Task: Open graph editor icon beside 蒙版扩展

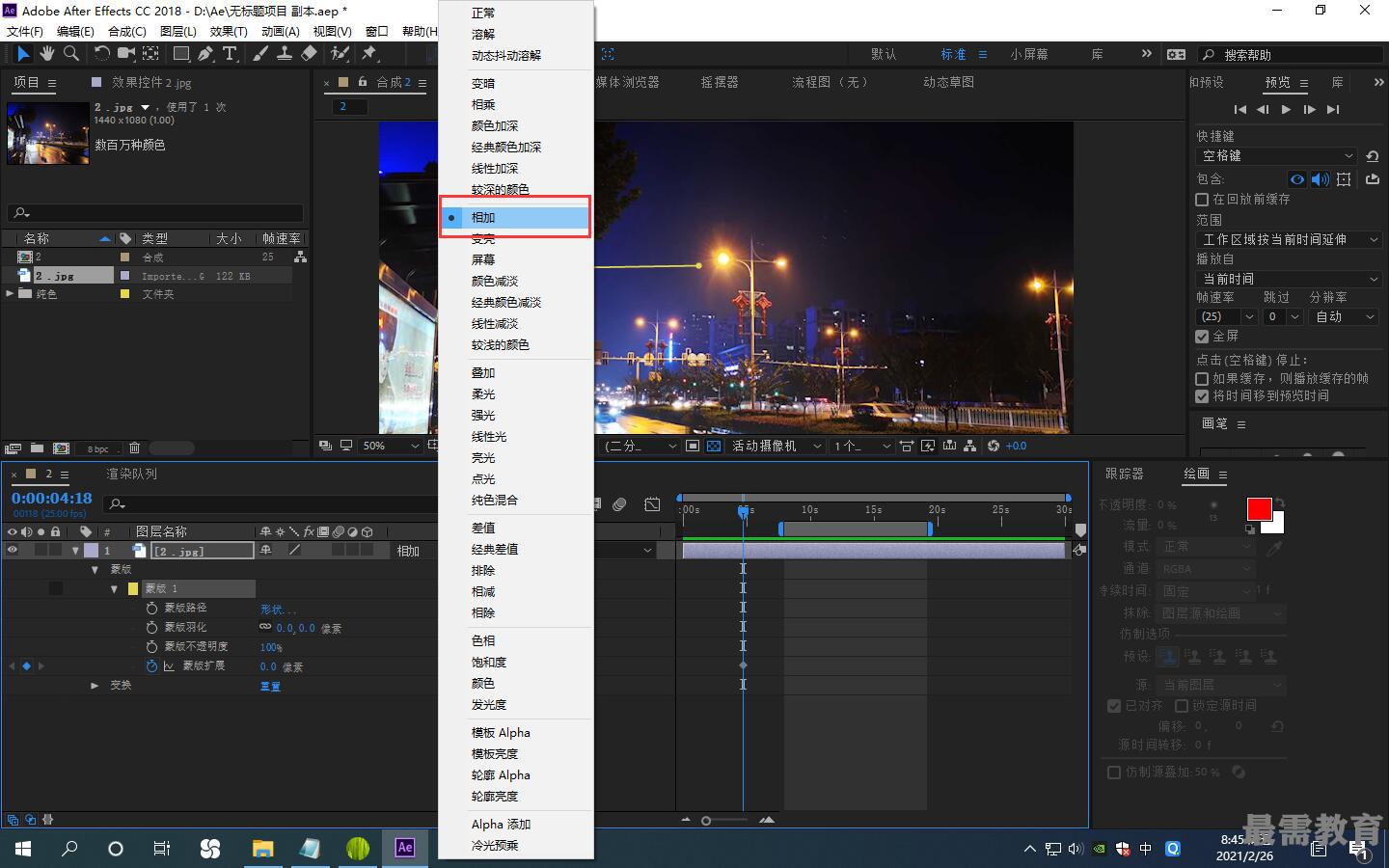Action: pyautogui.click(x=169, y=666)
